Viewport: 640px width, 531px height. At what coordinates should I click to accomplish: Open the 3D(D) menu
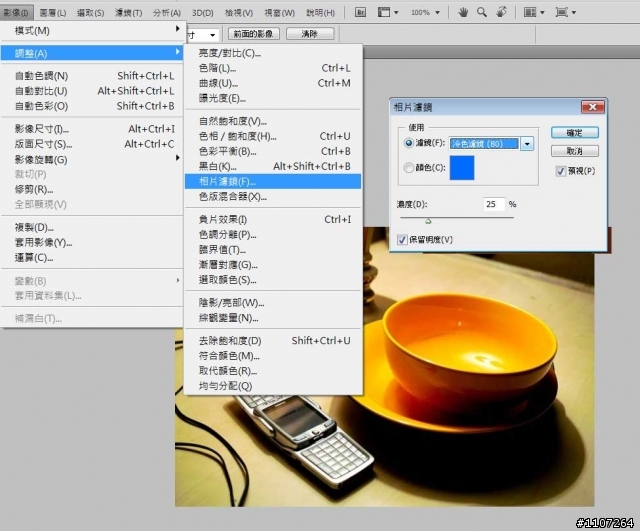[202, 13]
